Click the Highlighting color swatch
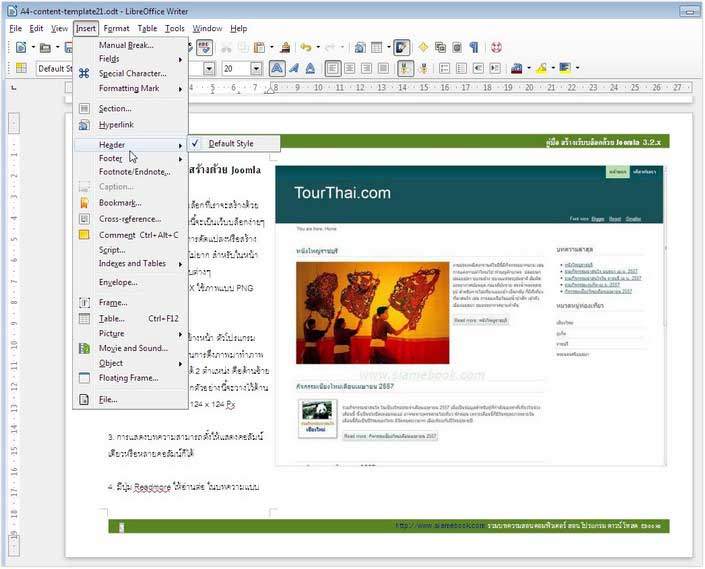Viewport: 705px width, 569px height. coord(541,68)
